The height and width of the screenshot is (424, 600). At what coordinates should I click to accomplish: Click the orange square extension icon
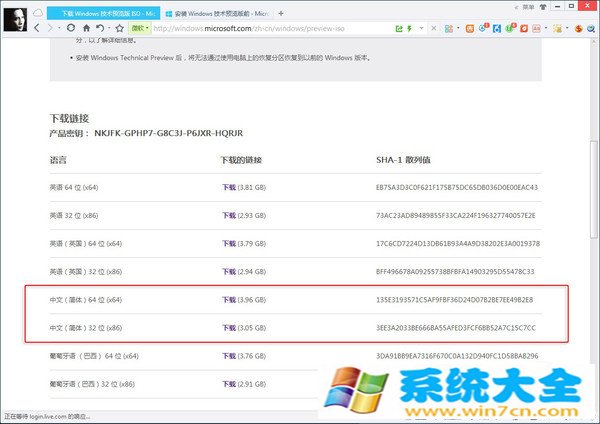[x=470, y=28]
